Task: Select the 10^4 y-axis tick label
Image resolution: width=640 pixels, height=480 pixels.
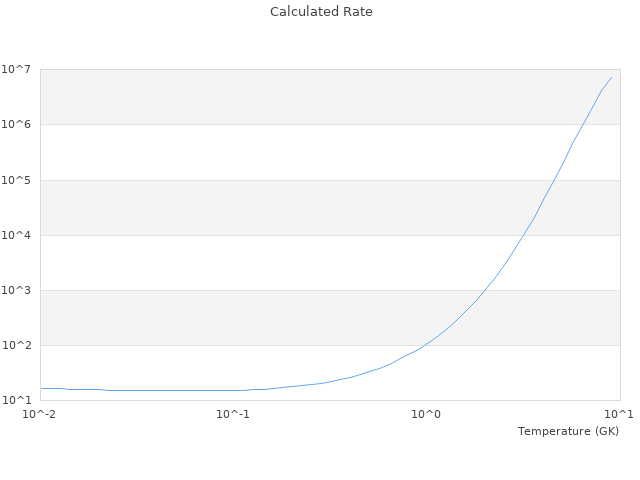Action: [17, 235]
